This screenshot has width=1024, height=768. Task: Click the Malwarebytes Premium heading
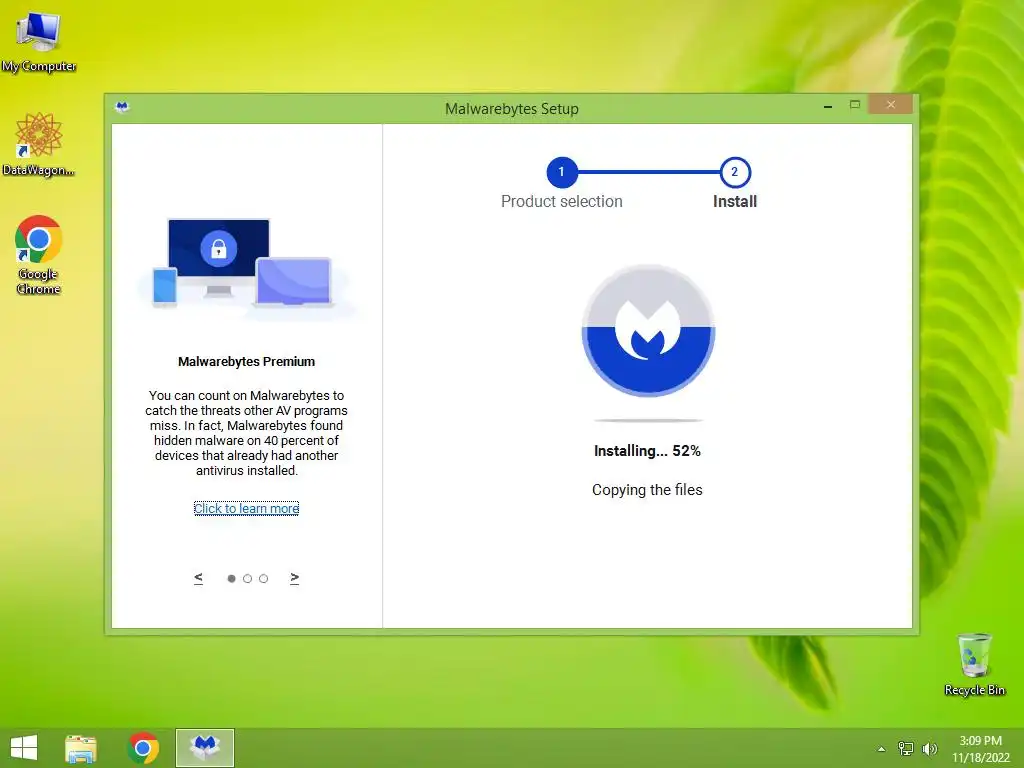tap(246, 361)
